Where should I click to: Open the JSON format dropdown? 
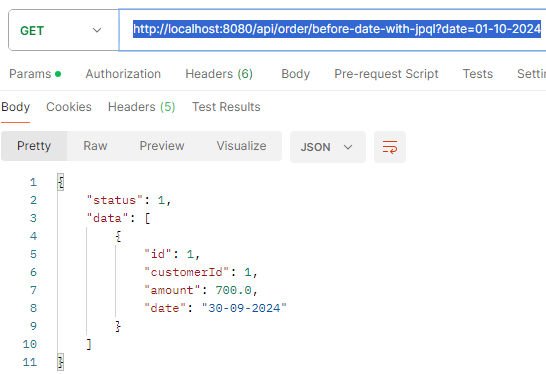328,147
